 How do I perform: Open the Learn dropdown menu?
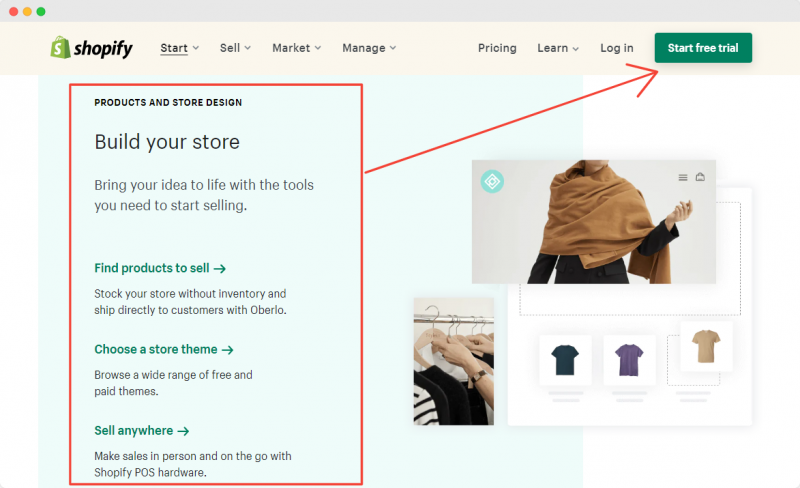pyautogui.click(x=558, y=48)
